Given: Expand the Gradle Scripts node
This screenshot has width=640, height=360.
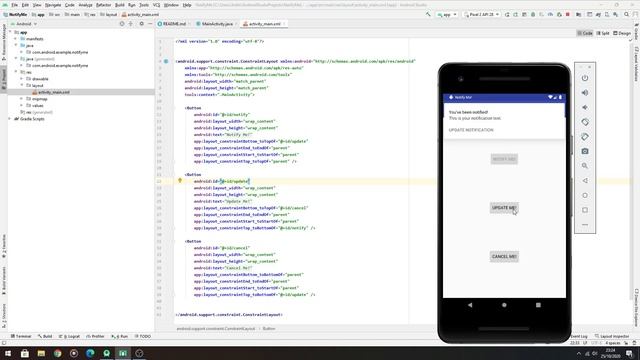Looking at the screenshot, I should click(x=10, y=119).
